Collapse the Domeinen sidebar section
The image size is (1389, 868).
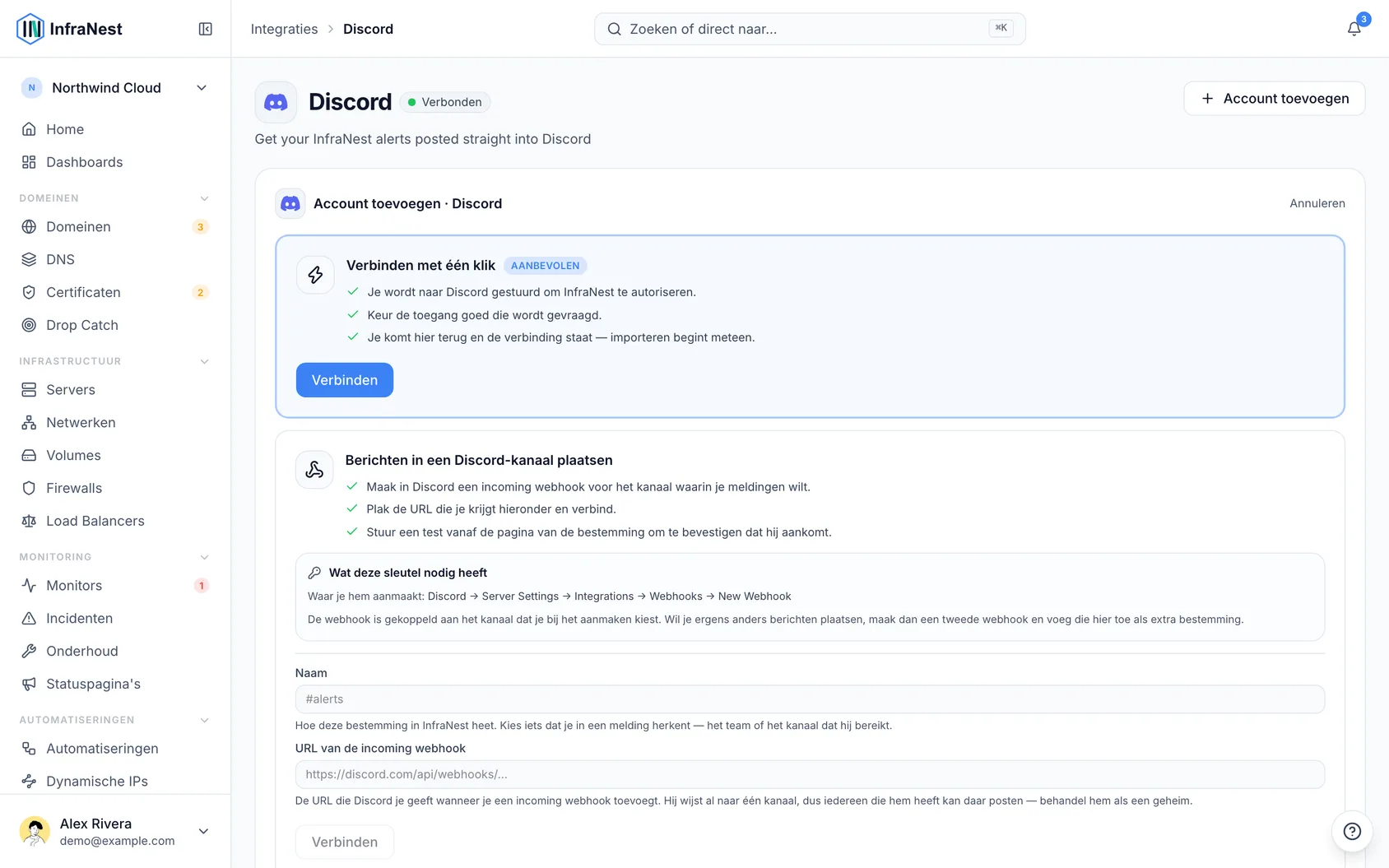click(204, 198)
